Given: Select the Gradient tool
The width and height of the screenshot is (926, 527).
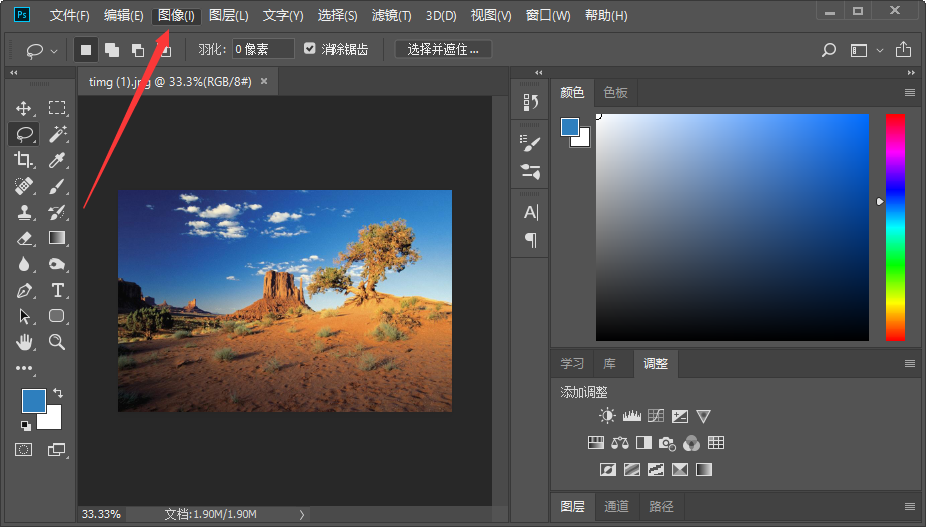Looking at the screenshot, I should point(57,238).
